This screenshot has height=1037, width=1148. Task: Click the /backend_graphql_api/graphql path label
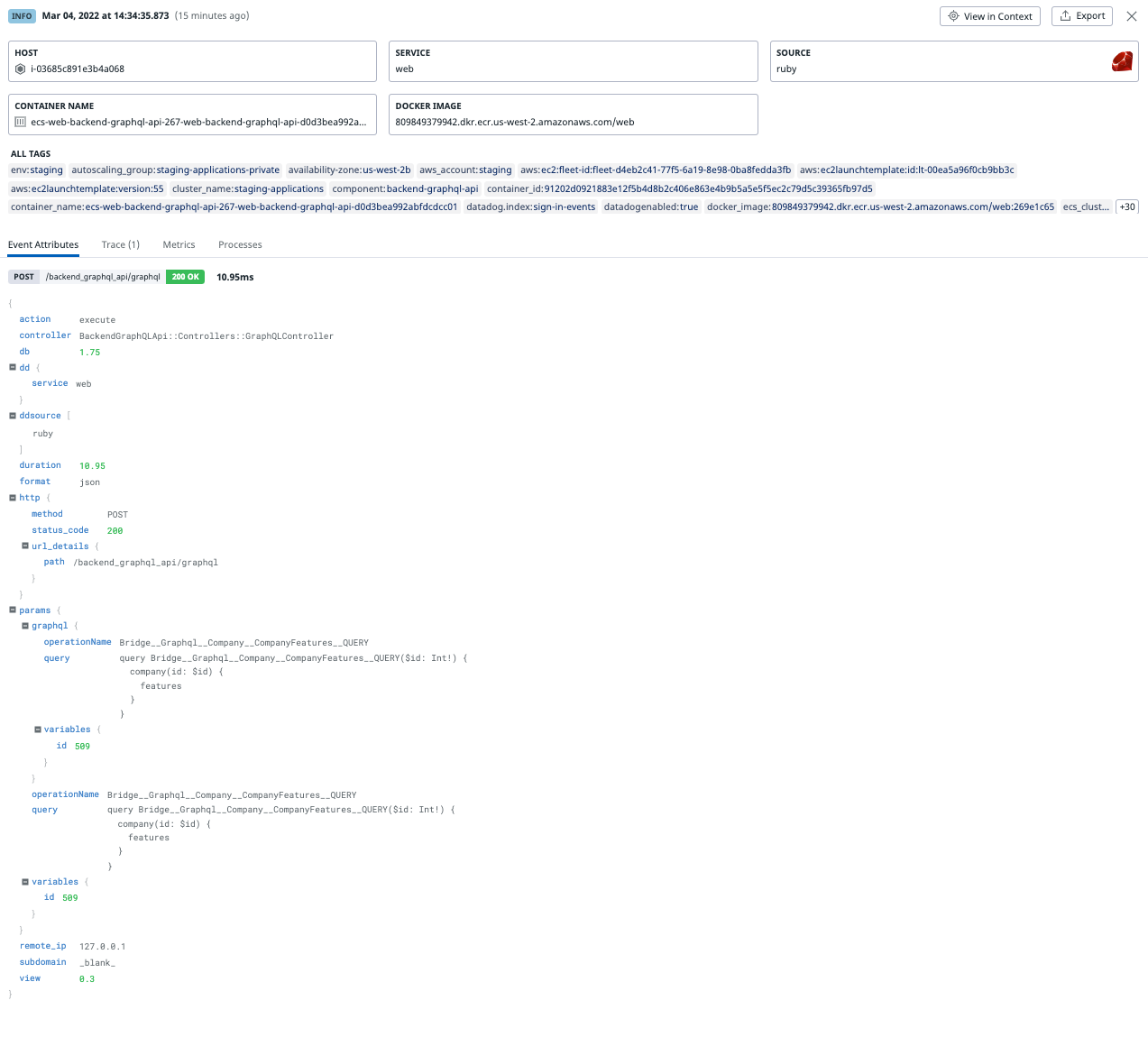point(102,277)
